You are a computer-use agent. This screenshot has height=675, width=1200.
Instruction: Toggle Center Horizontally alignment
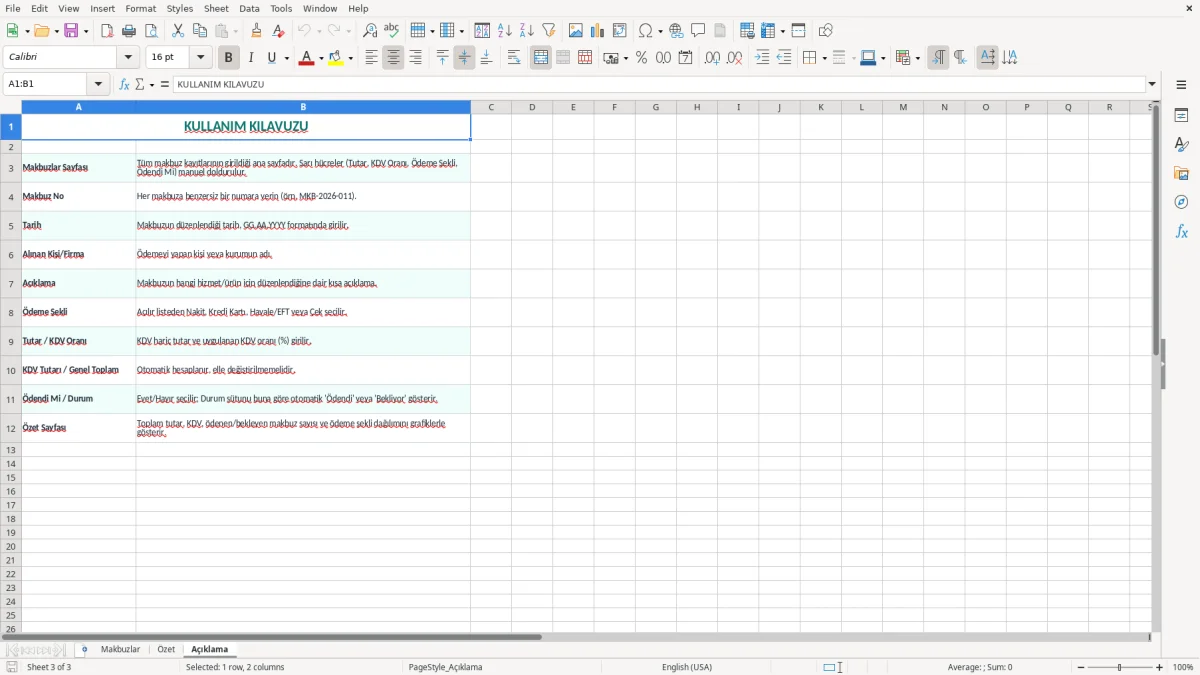pyautogui.click(x=393, y=58)
